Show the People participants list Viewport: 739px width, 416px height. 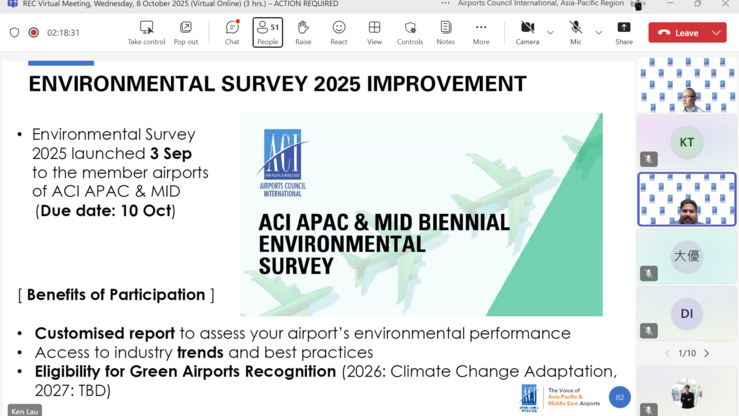coord(267,32)
